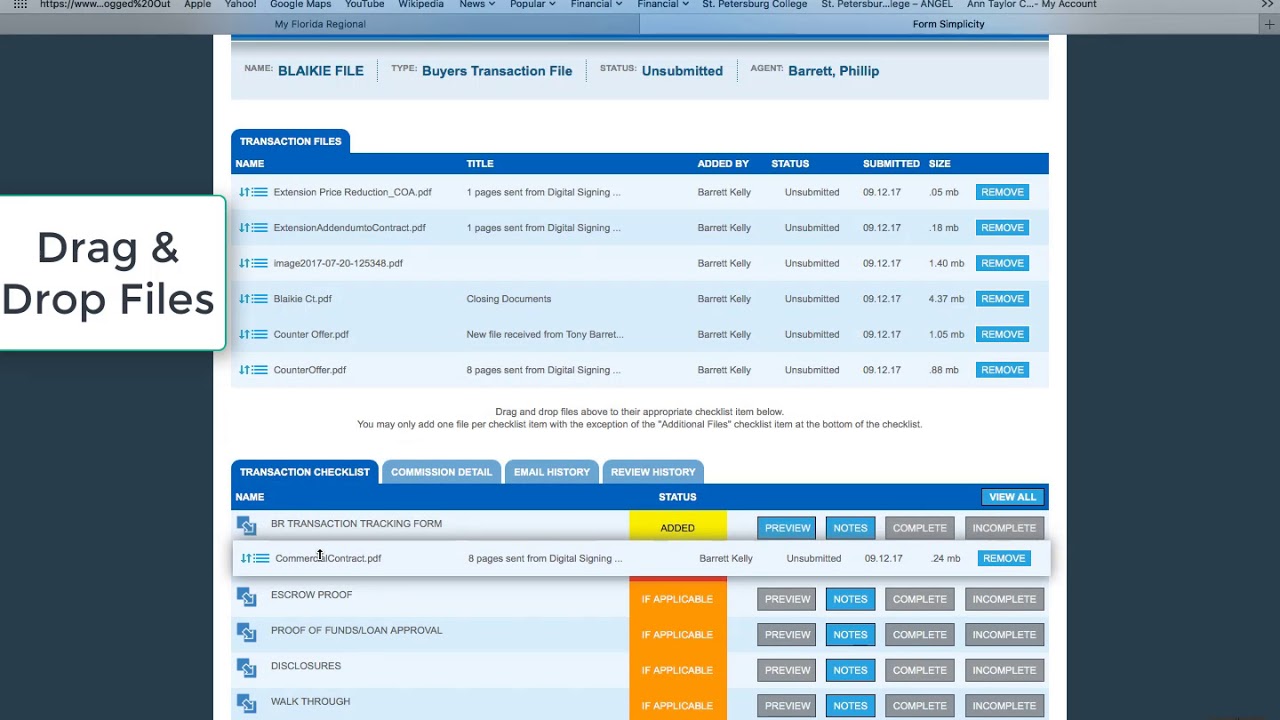Remove Blaikie Ct.pdf file

[x=1002, y=299]
